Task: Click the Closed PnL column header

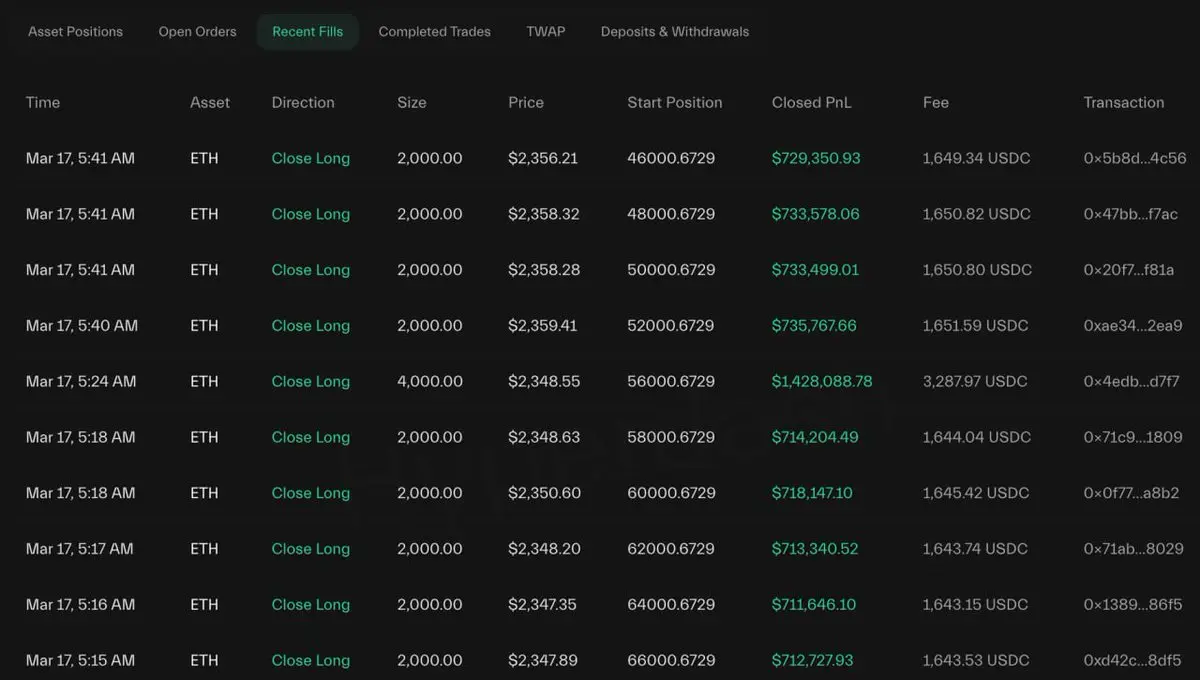Action: (811, 102)
